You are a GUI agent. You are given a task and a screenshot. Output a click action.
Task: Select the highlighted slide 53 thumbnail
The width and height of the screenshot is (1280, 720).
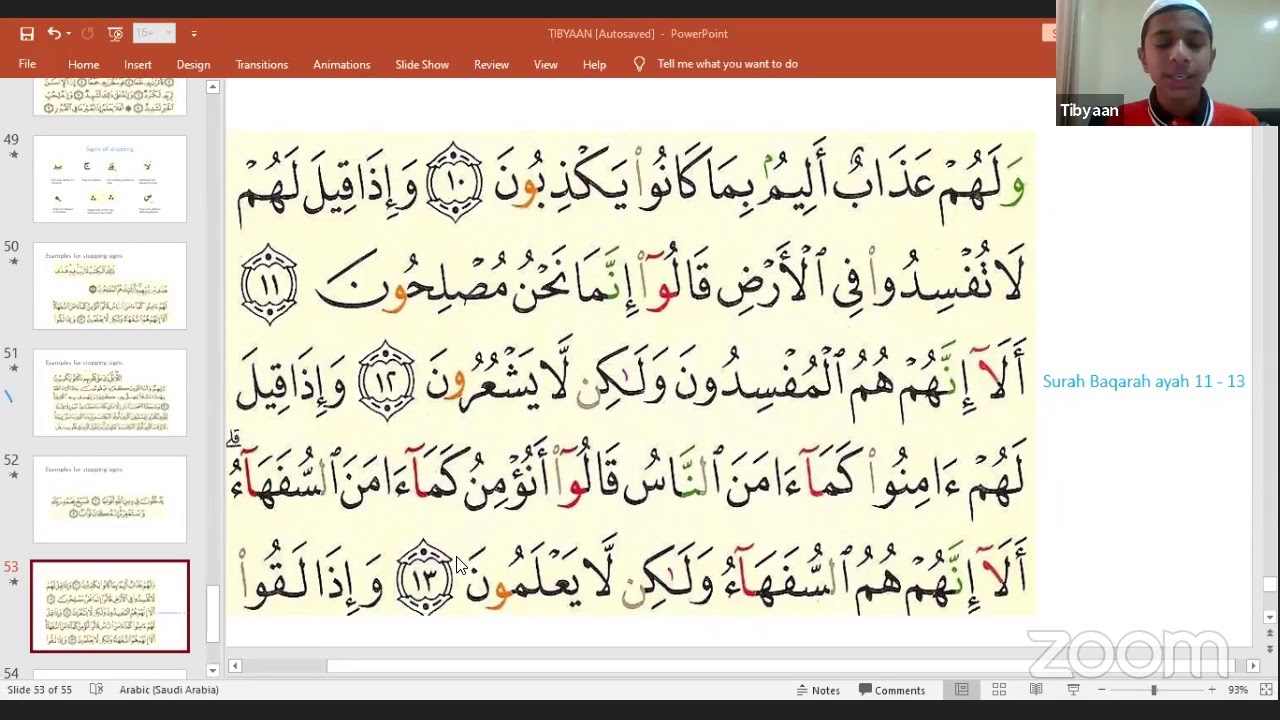click(110, 606)
